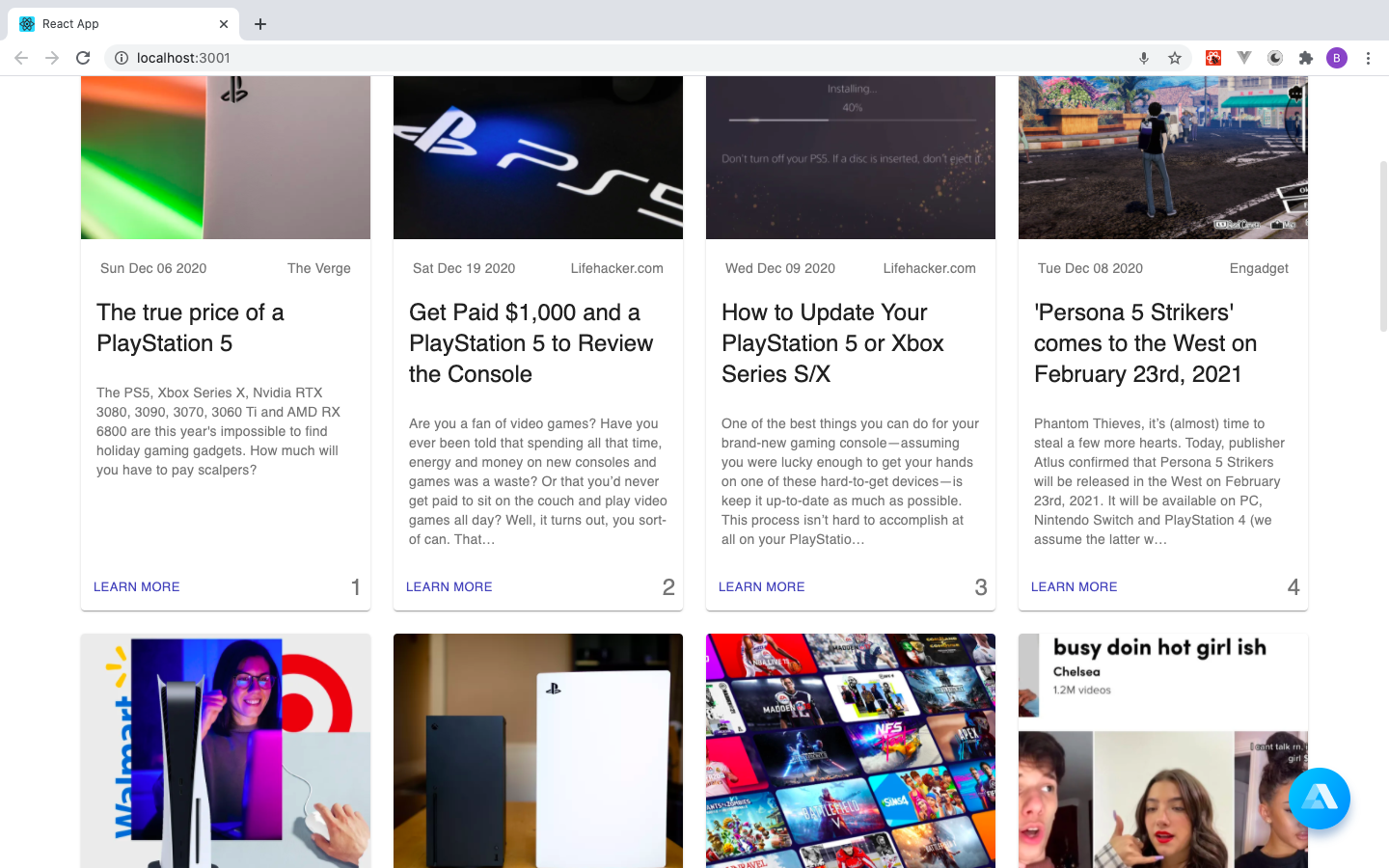Screen dimensions: 1389x868
Task: Click Learn More on How to Update PlayStation card
Action: tap(762, 586)
